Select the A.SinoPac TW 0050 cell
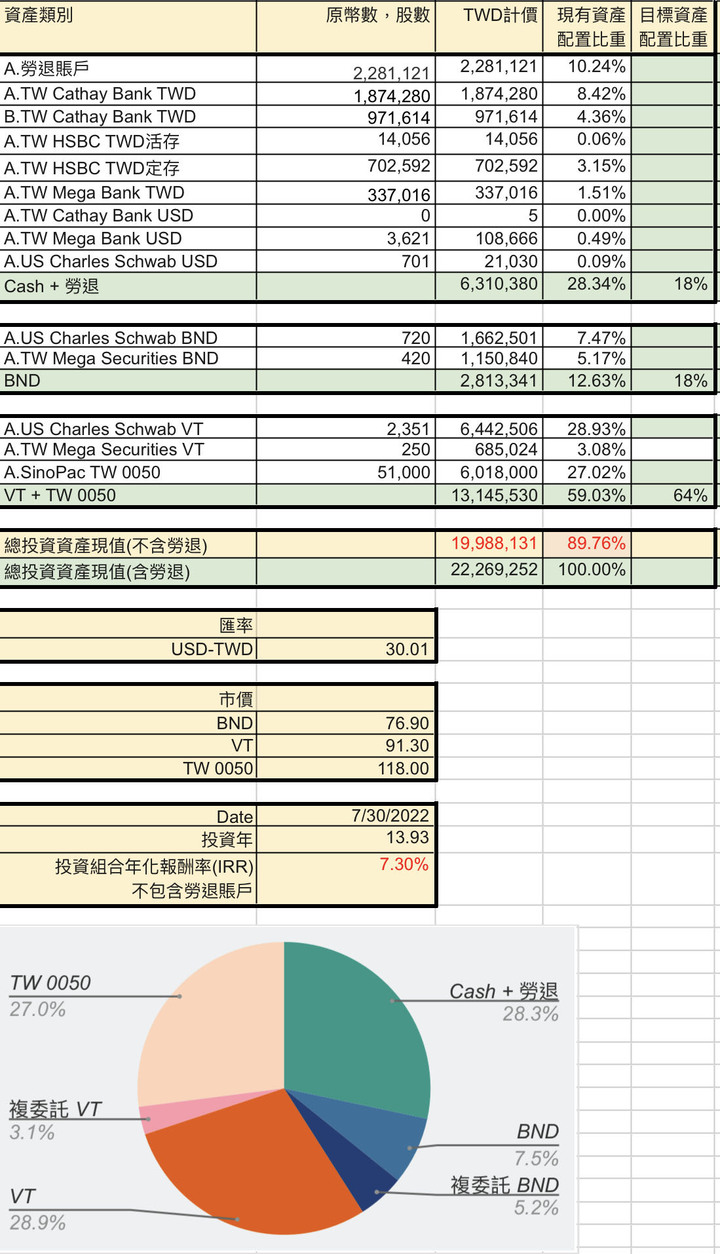This screenshot has width=720, height=1254. tap(128, 472)
